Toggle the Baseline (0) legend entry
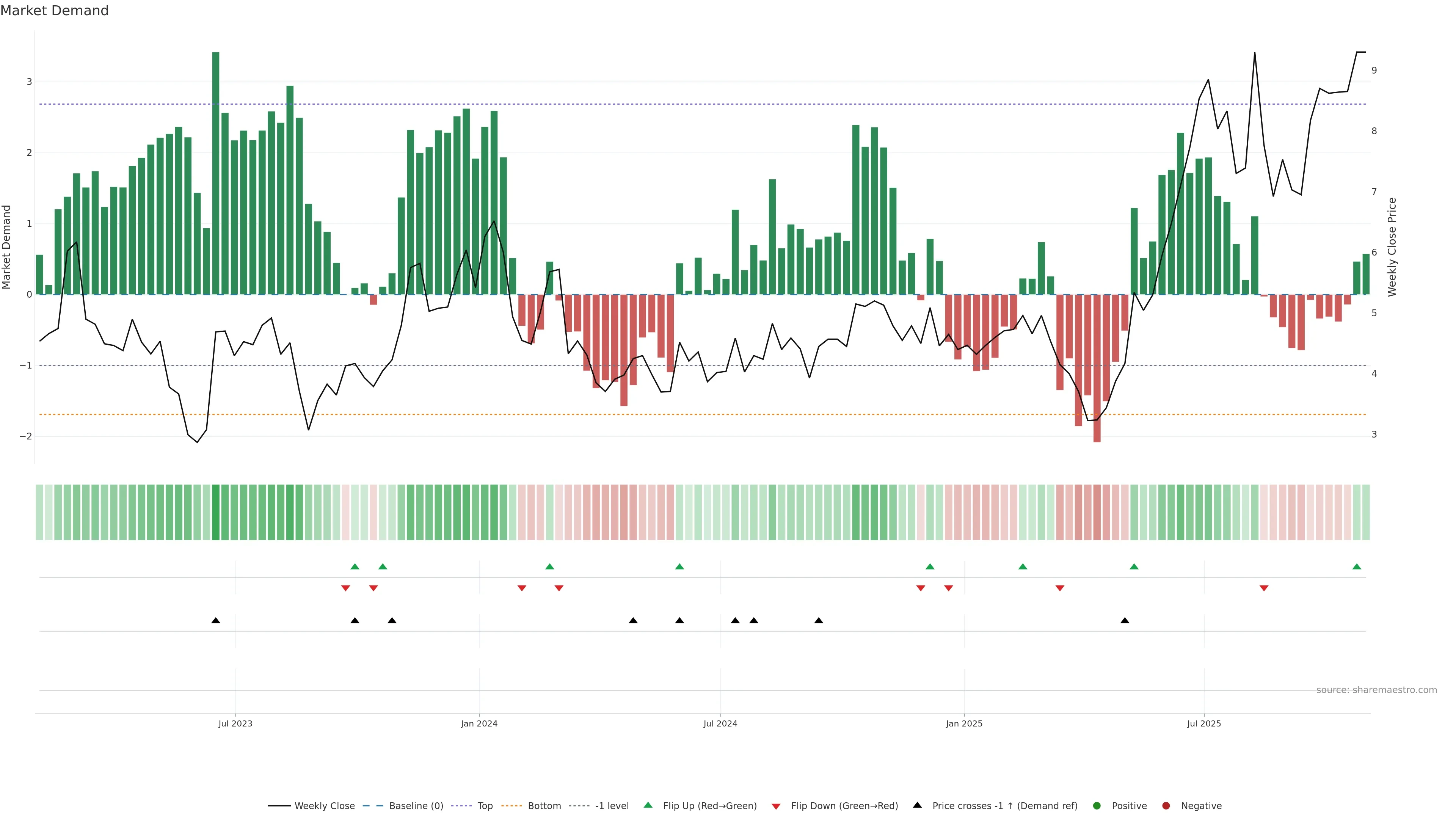The image size is (1456, 819). click(416, 805)
